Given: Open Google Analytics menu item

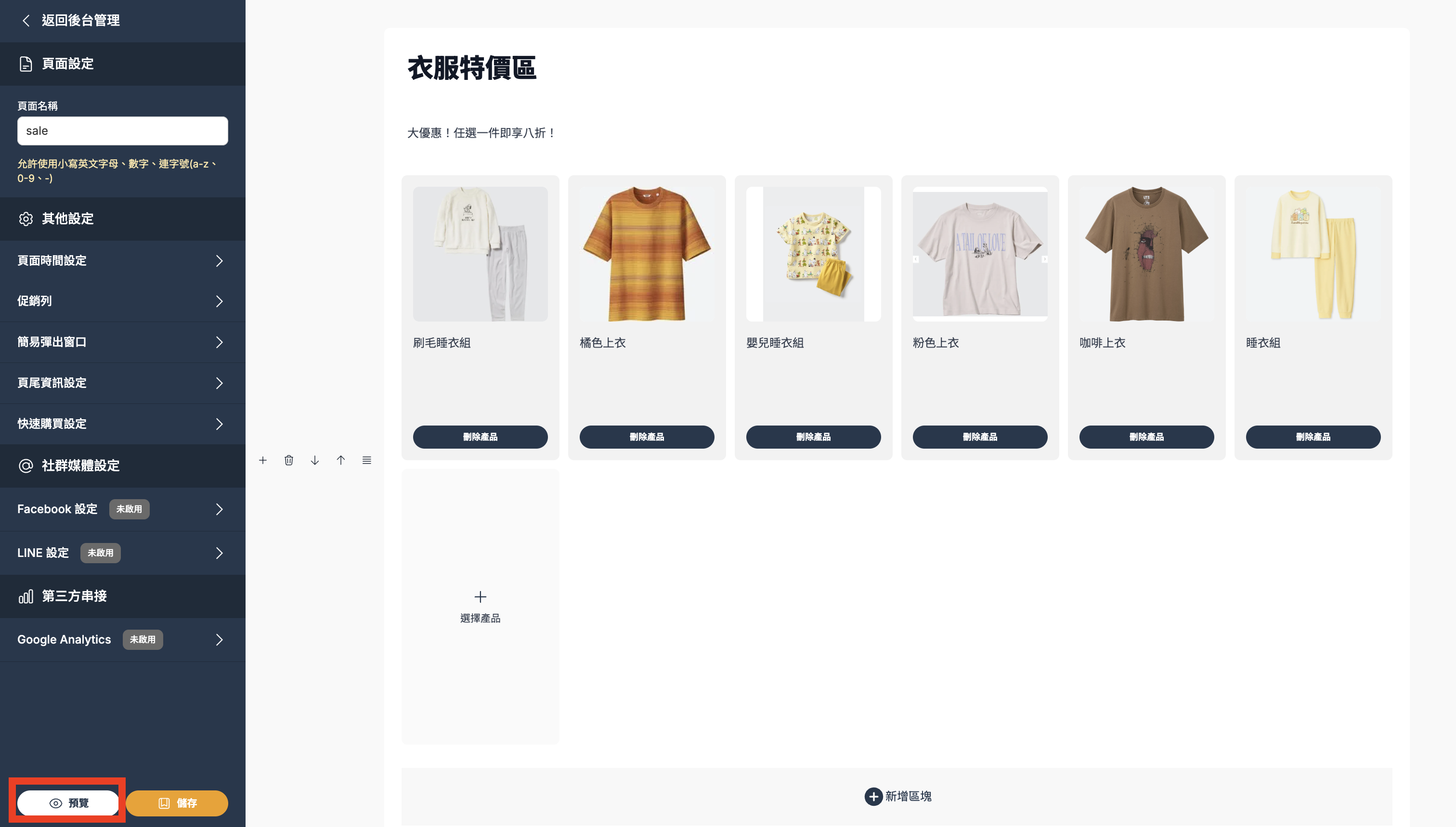Looking at the screenshot, I should pos(123,640).
